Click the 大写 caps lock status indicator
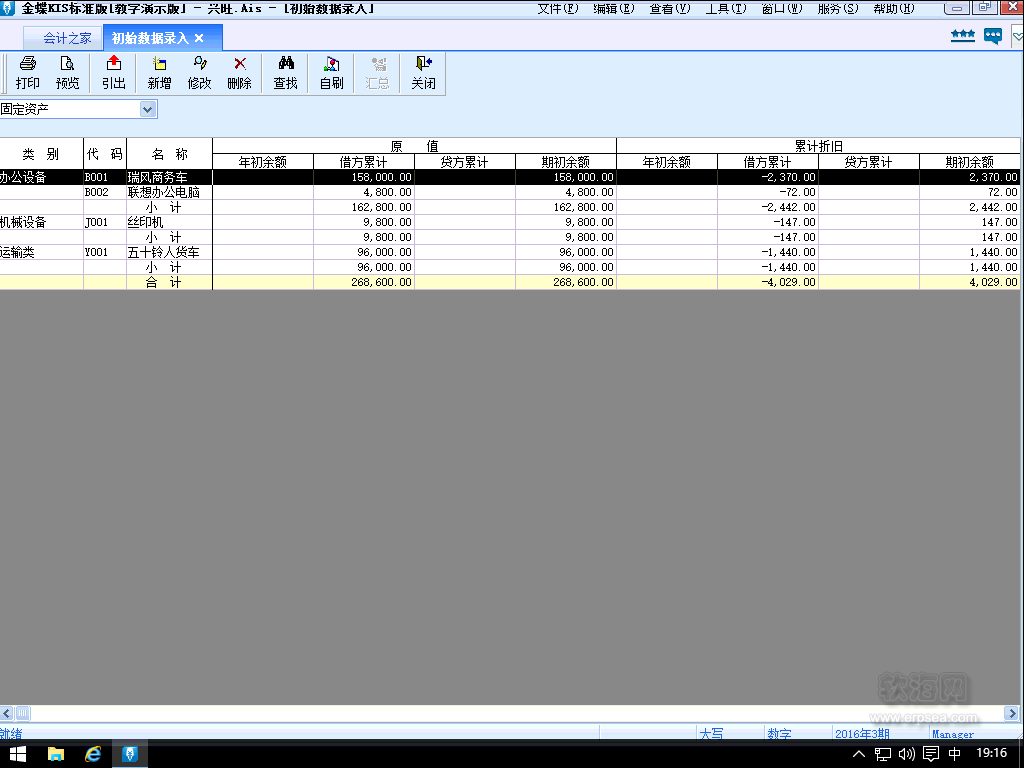Viewport: 1024px width, 768px height. (x=711, y=734)
